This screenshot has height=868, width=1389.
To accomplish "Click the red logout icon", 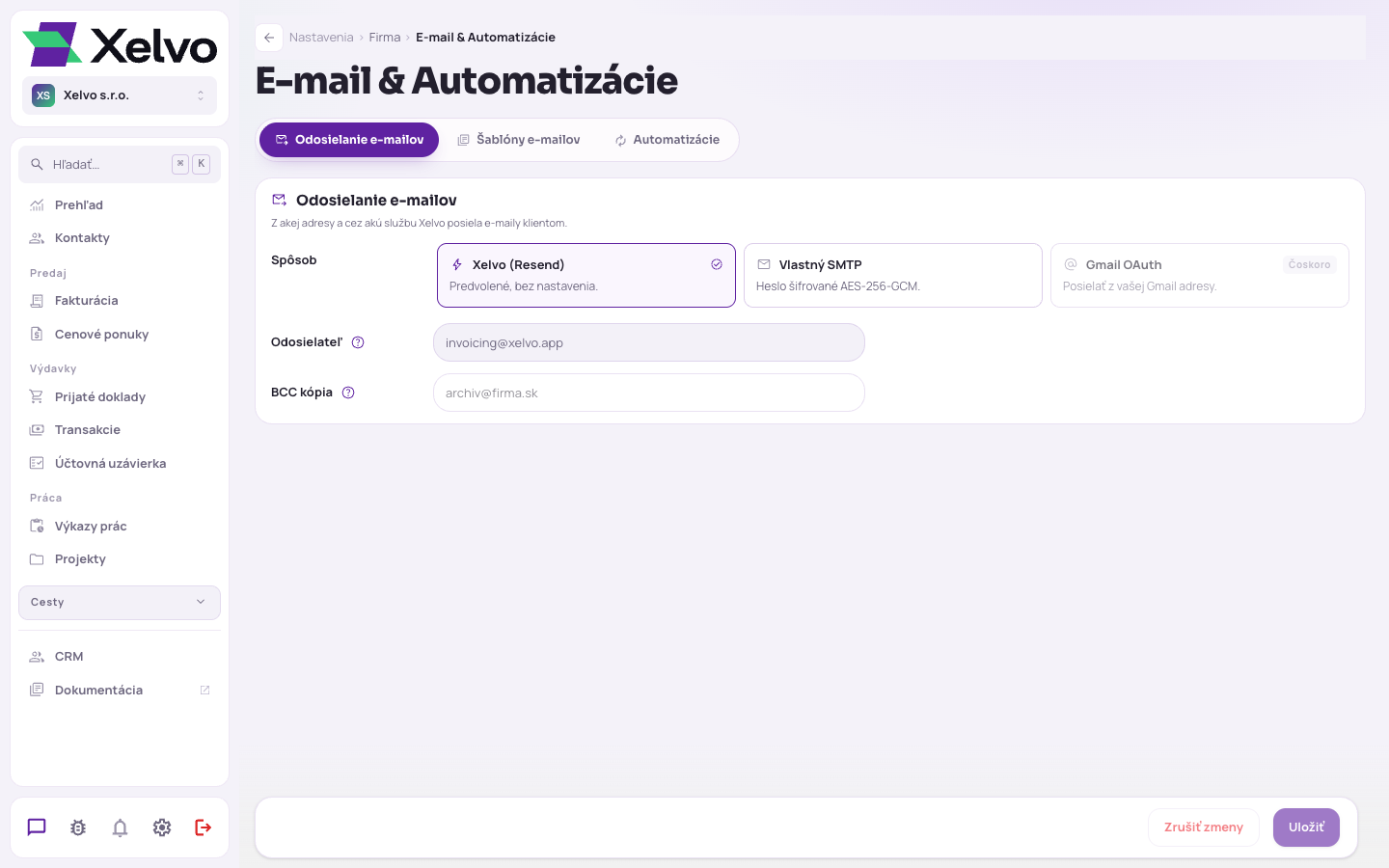I will [204, 827].
